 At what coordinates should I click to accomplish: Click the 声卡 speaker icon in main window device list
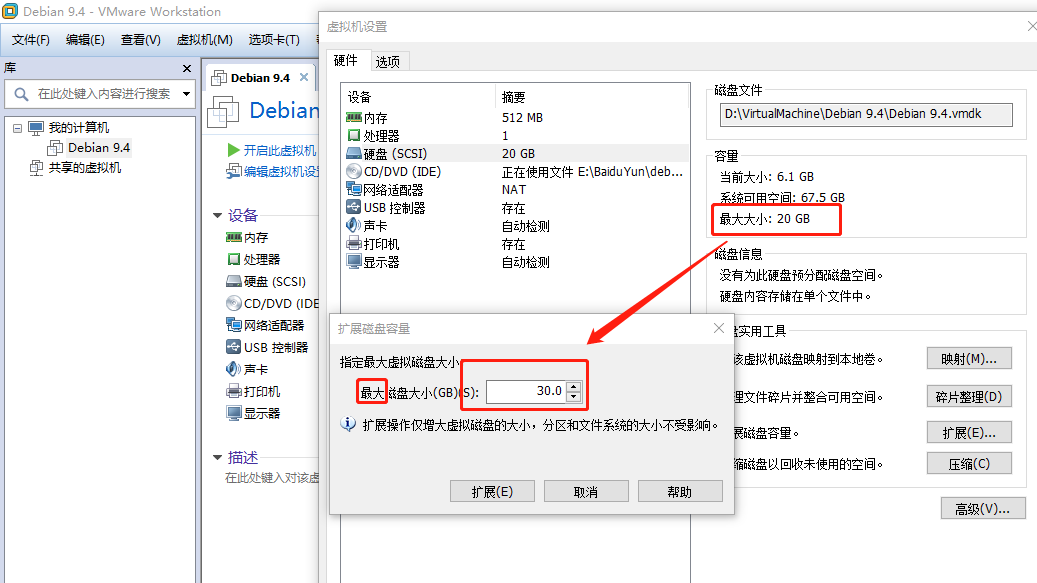(233, 369)
